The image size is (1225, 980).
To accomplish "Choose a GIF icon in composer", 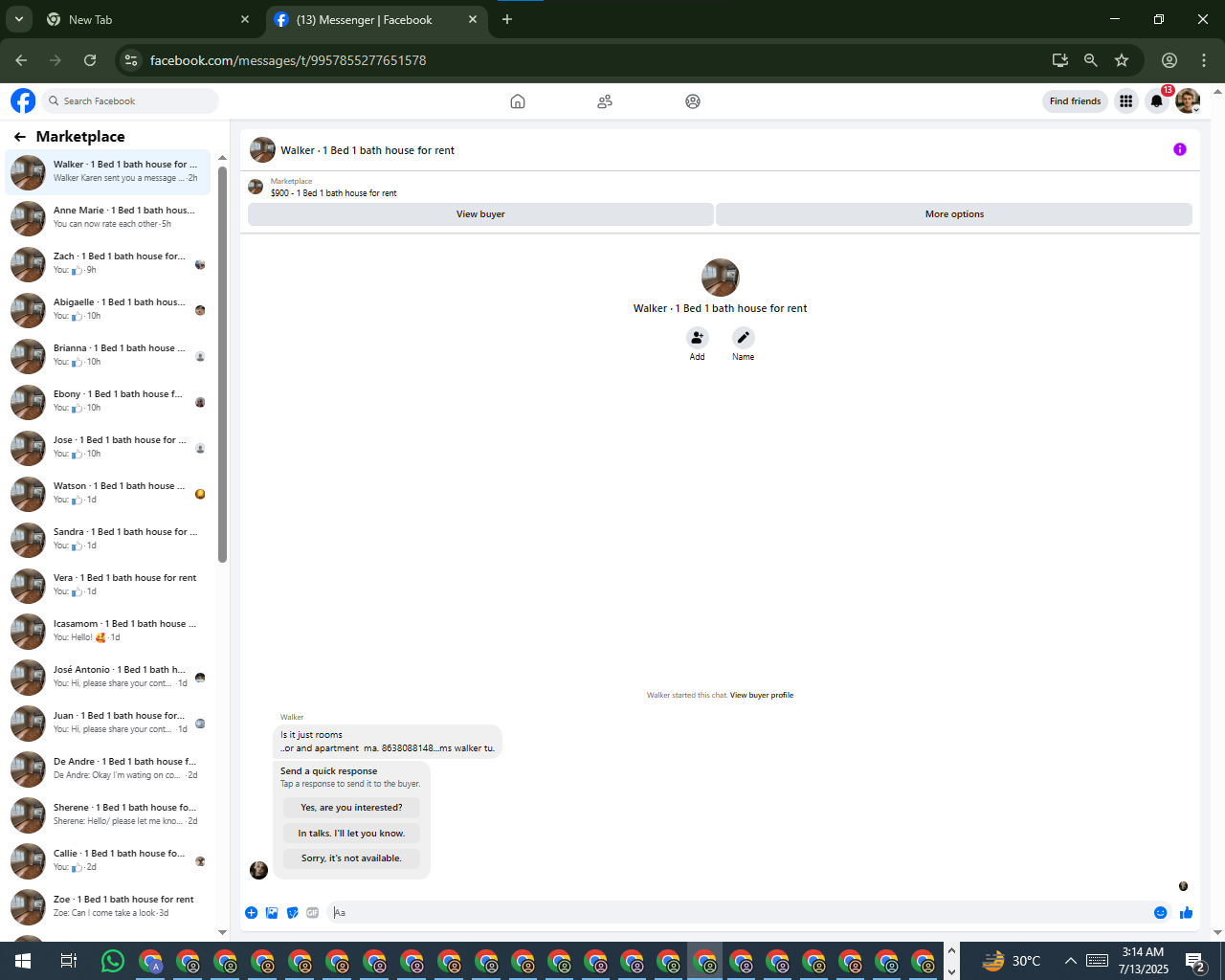I will tap(313, 913).
